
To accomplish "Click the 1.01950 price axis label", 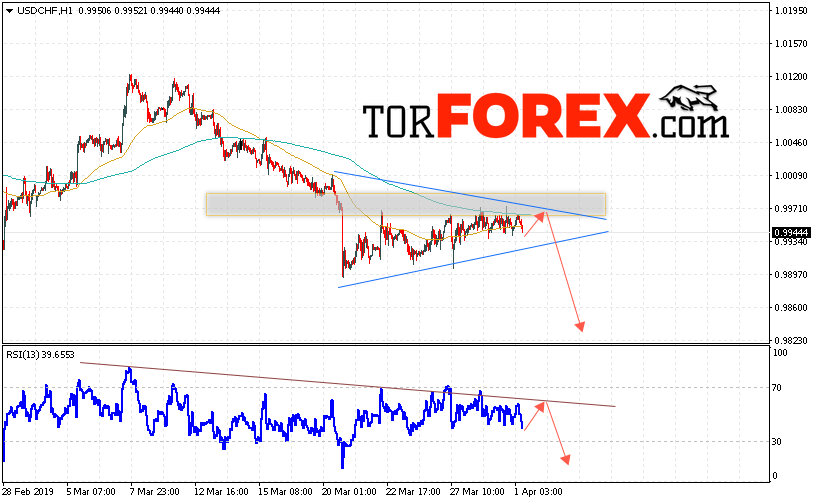I will (x=791, y=10).
